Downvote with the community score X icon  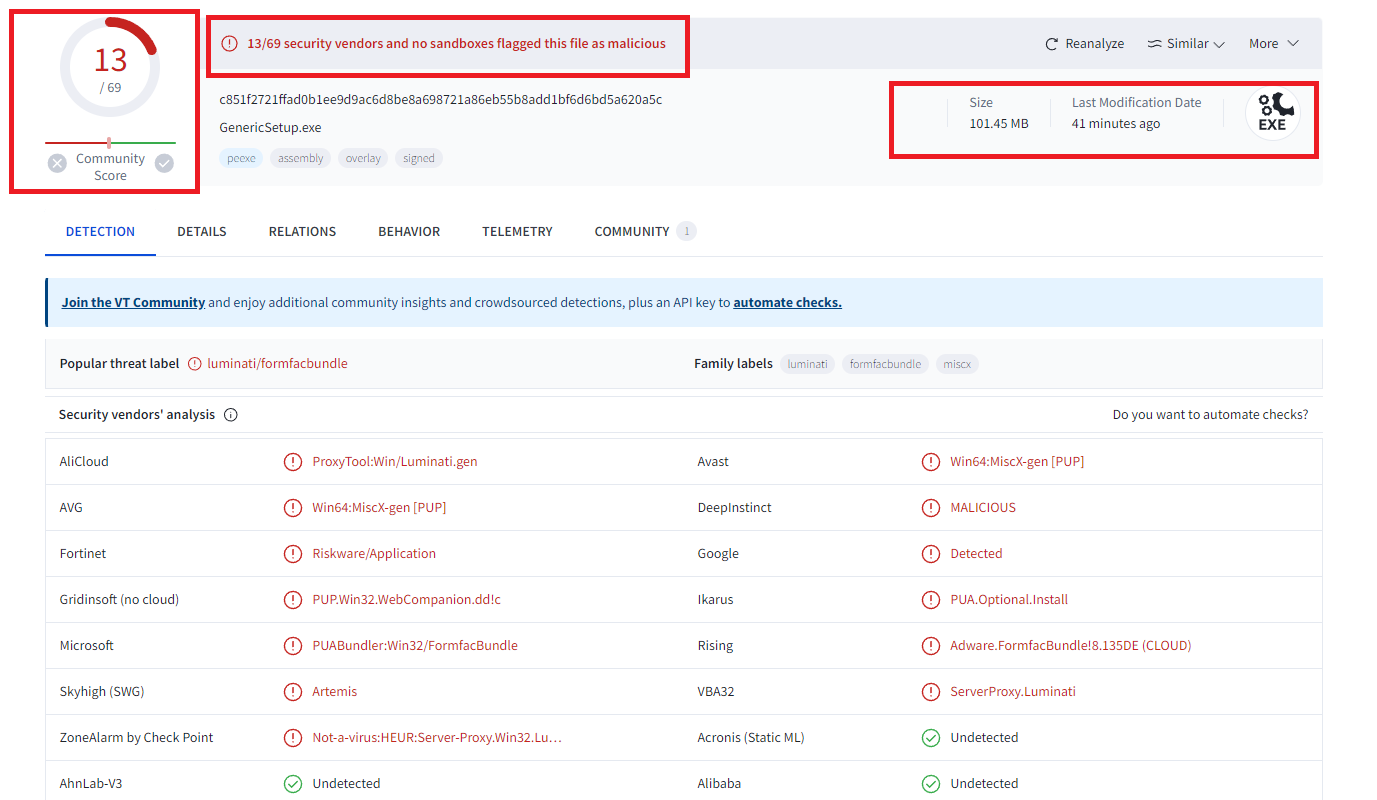point(58,163)
